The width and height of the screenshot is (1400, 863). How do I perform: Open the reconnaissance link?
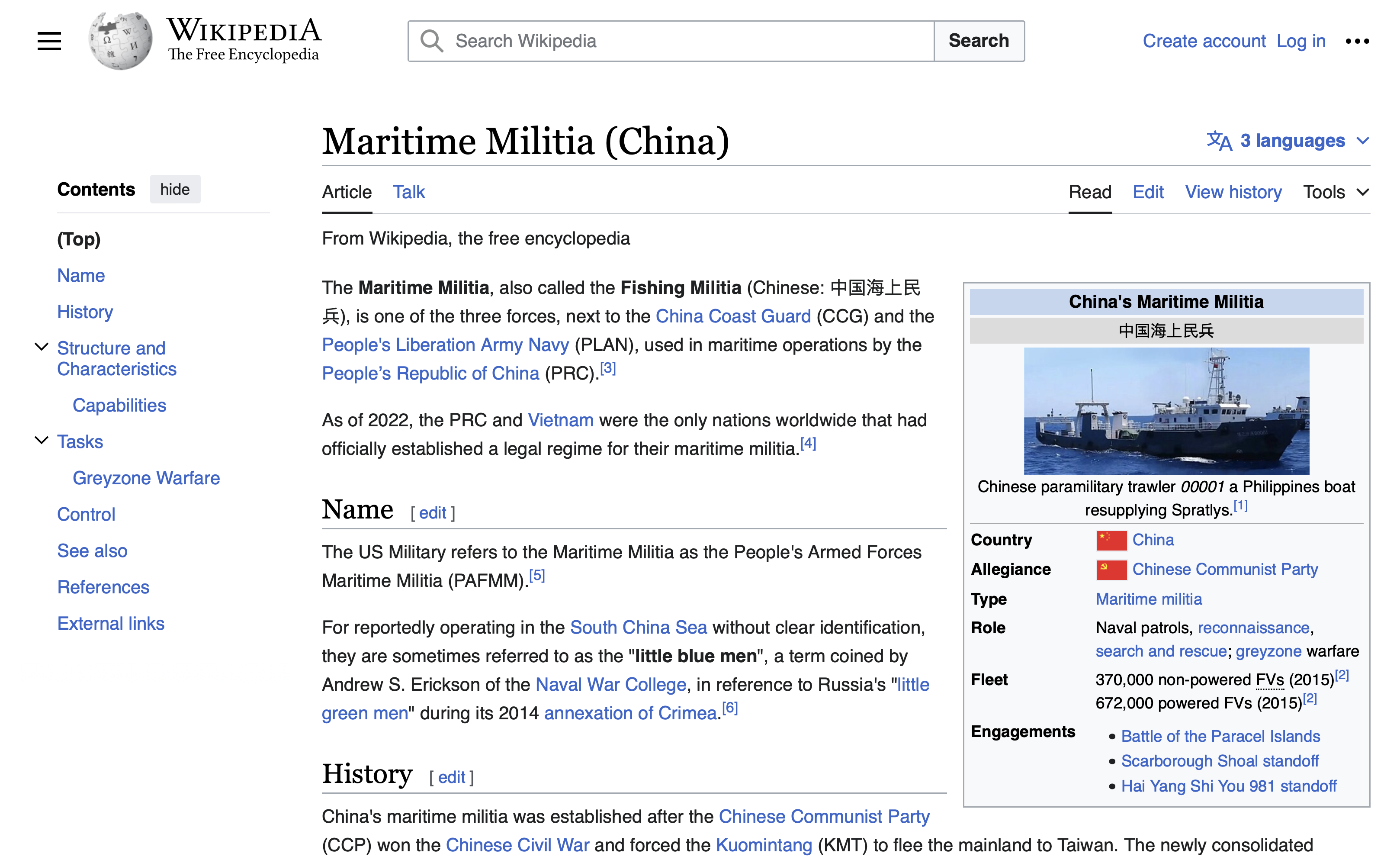pos(1253,628)
